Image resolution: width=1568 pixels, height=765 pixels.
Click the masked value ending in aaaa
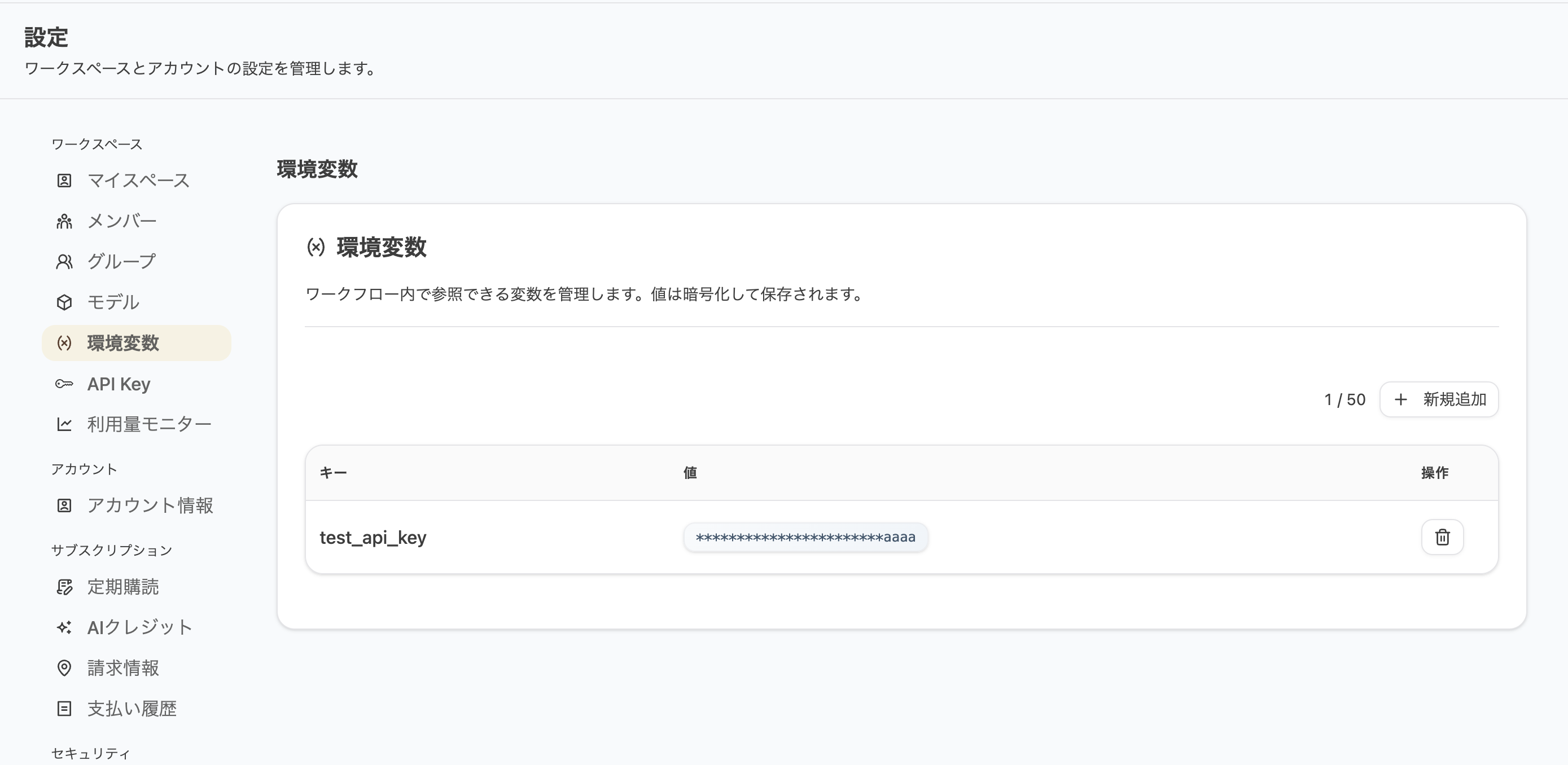click(805, 538)
